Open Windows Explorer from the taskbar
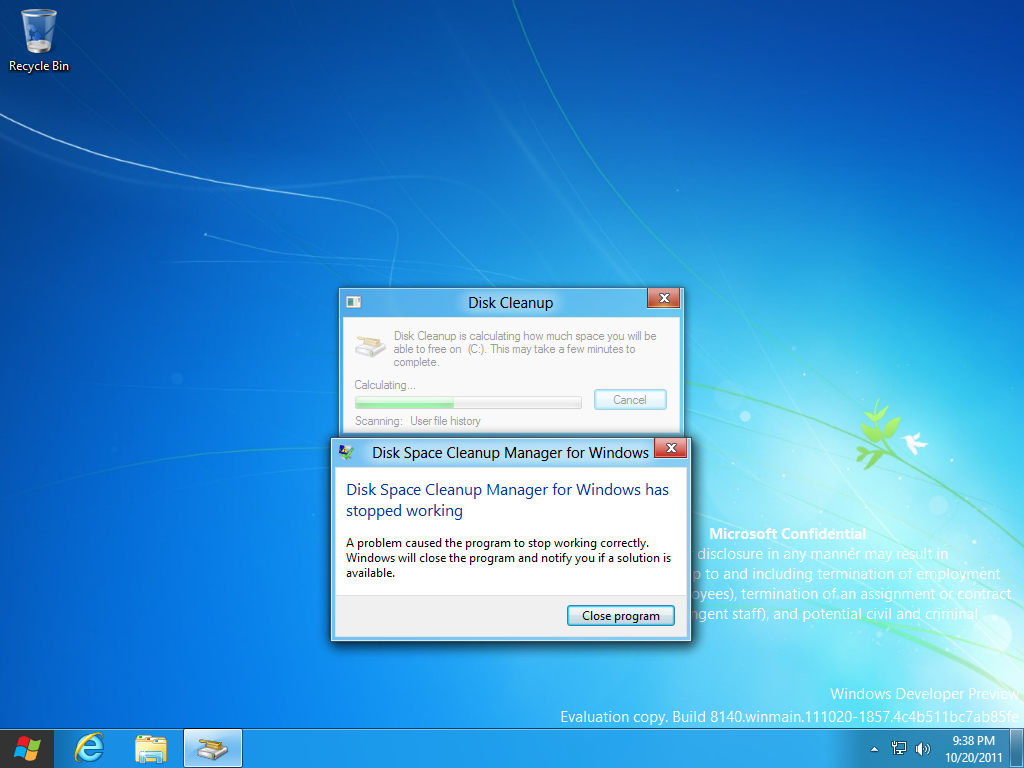The image size is (1024, 768). point(151,748)
